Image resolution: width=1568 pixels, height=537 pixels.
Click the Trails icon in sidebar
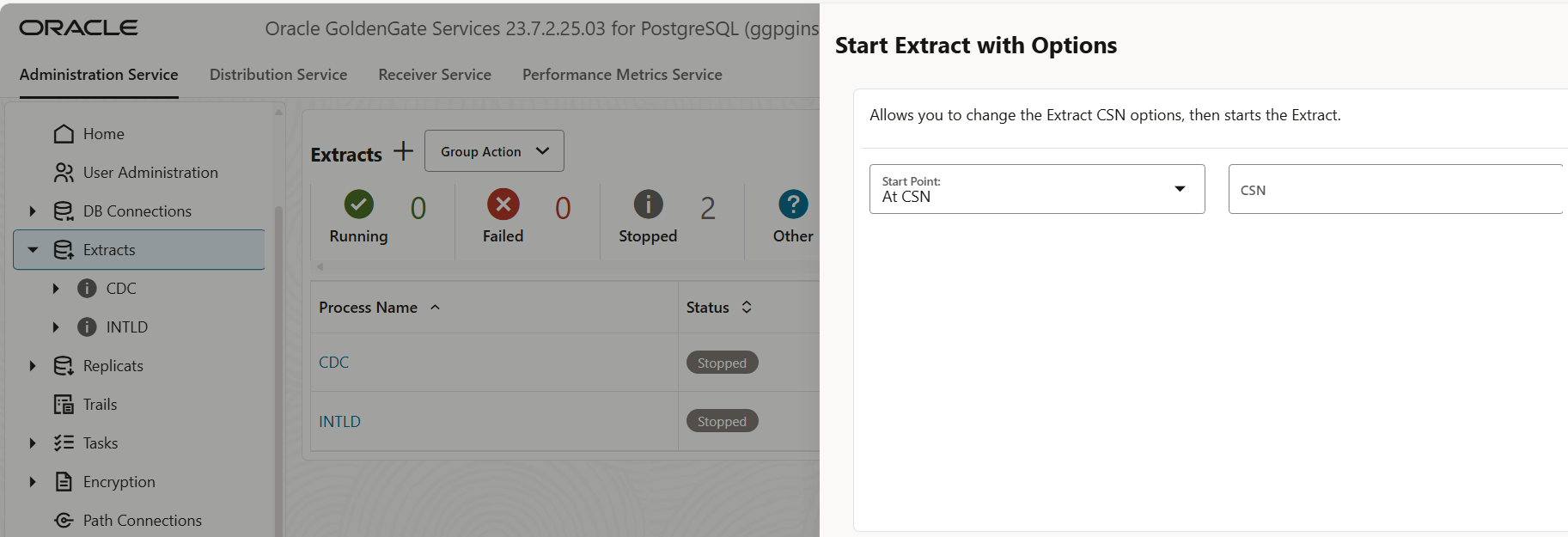click(x=64, y=405)
